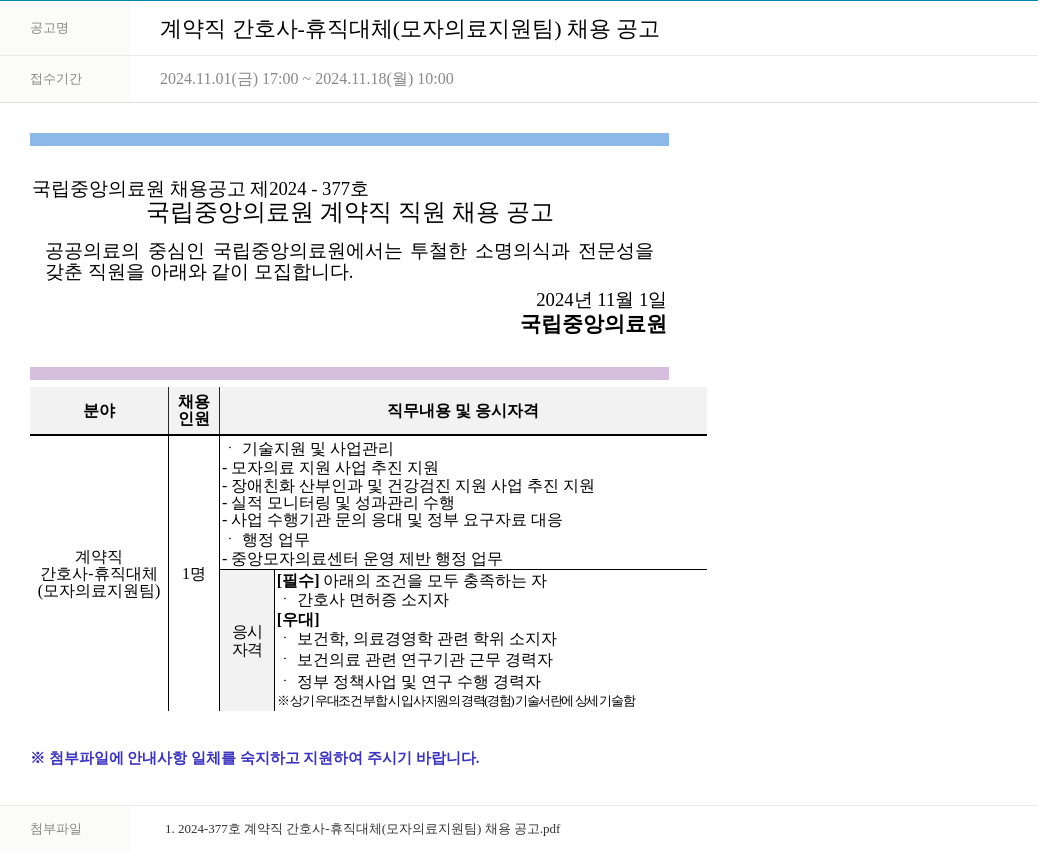Click the '직무내용 및 응시자격' table header

(x=463, y=411)
